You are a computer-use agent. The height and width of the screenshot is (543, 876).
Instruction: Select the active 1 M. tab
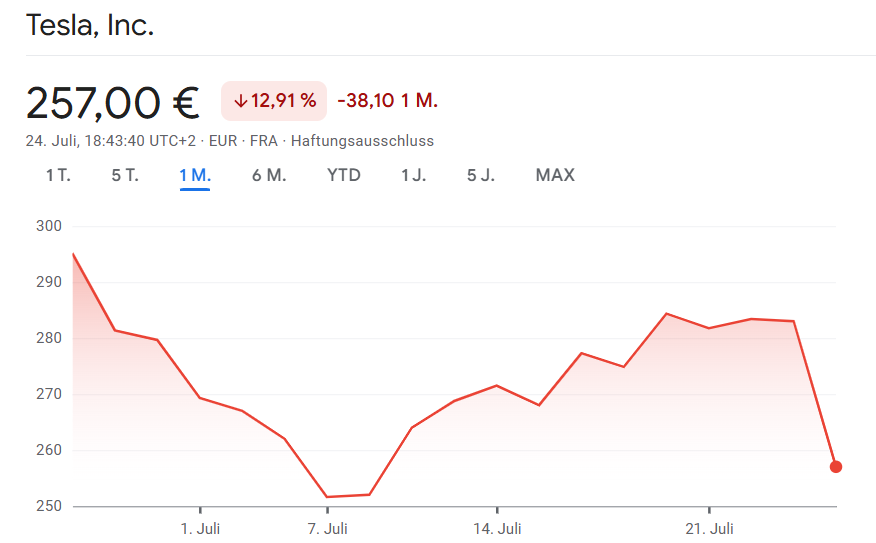tap(195, 175)
